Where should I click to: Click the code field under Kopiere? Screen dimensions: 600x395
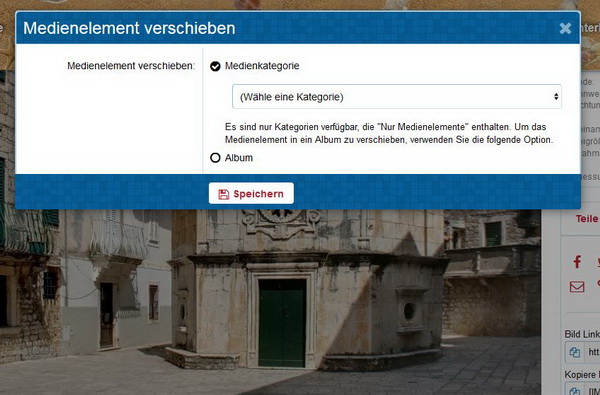point(593,390)
